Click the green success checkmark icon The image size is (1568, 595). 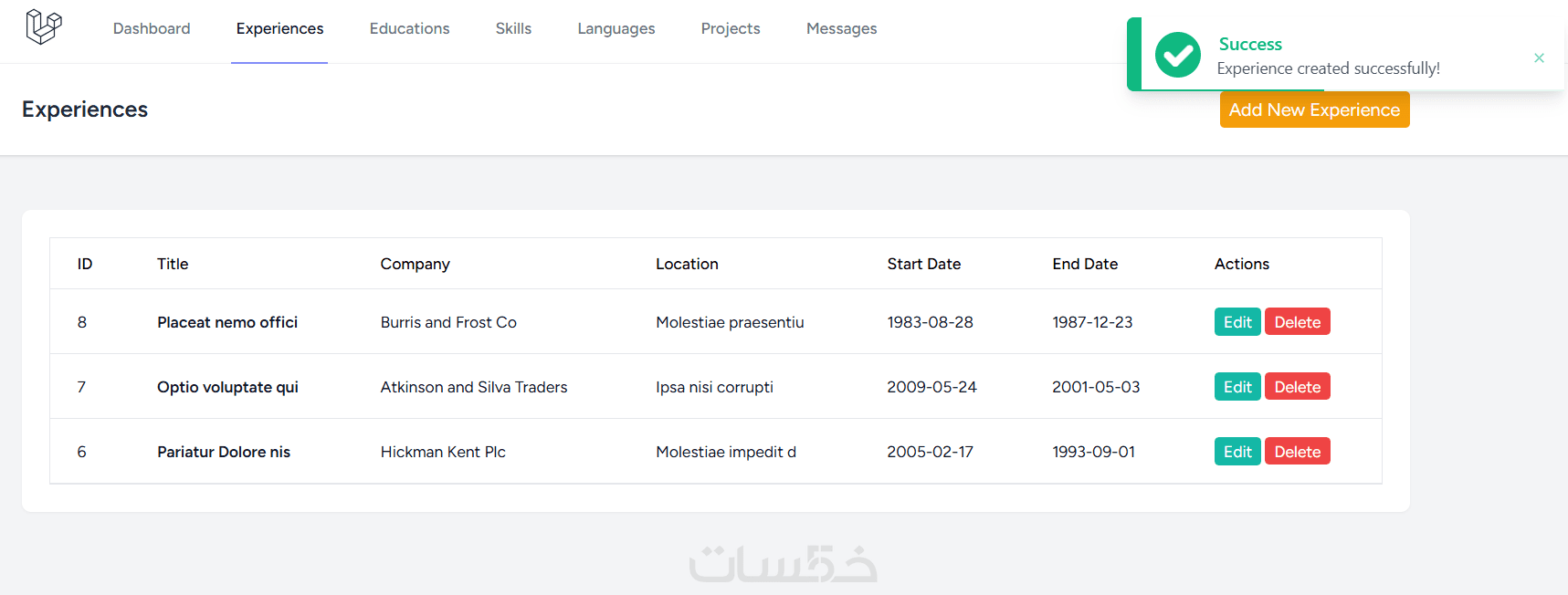click(1177, 55)
